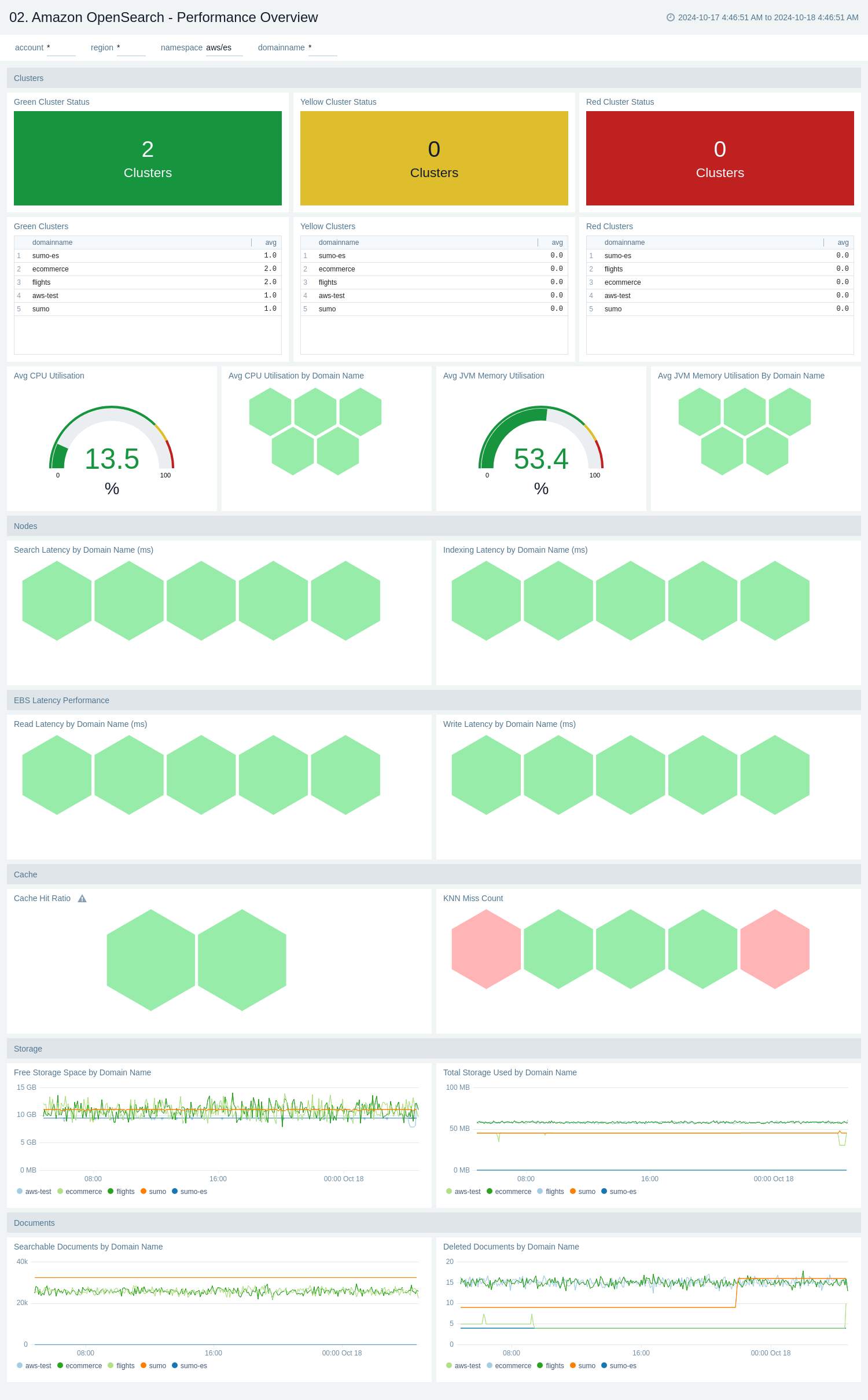Toggle aws-test series in Total Storage Used legend

(464, 1192)
